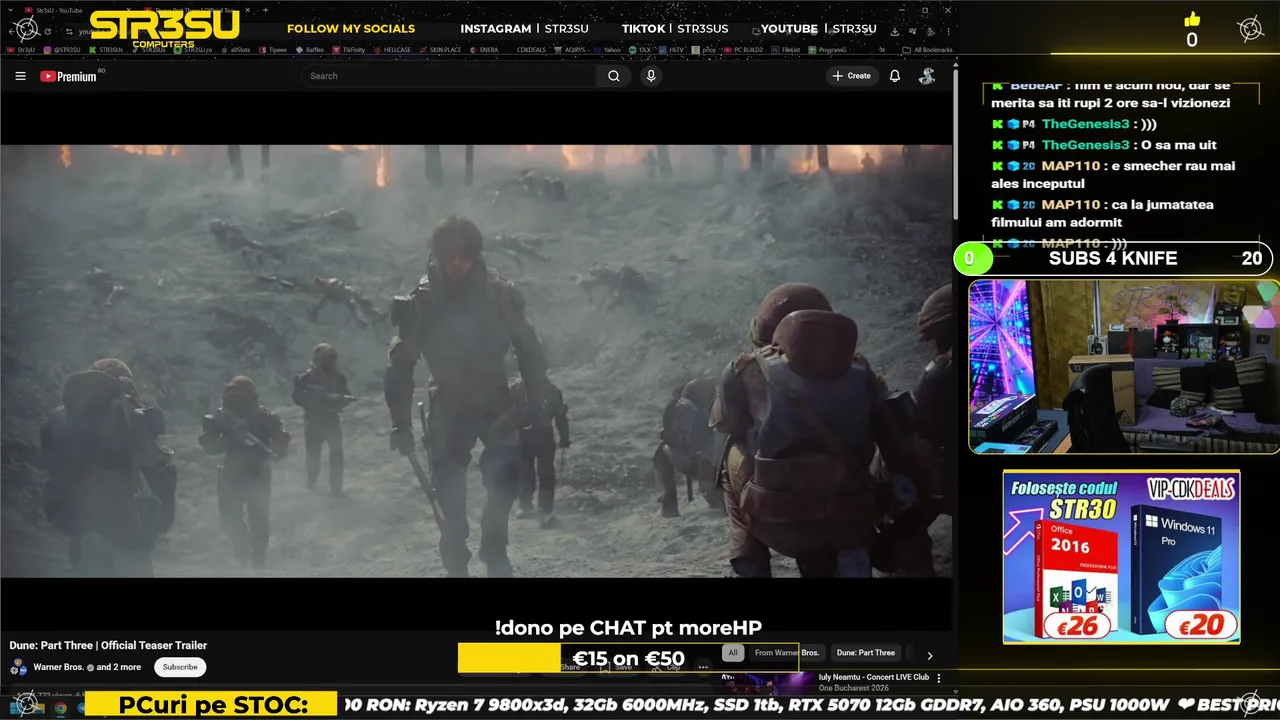Open the more actions ellipsis under video
The width and height of the screenshot is (1280, 720).
[x=703, y=667]
